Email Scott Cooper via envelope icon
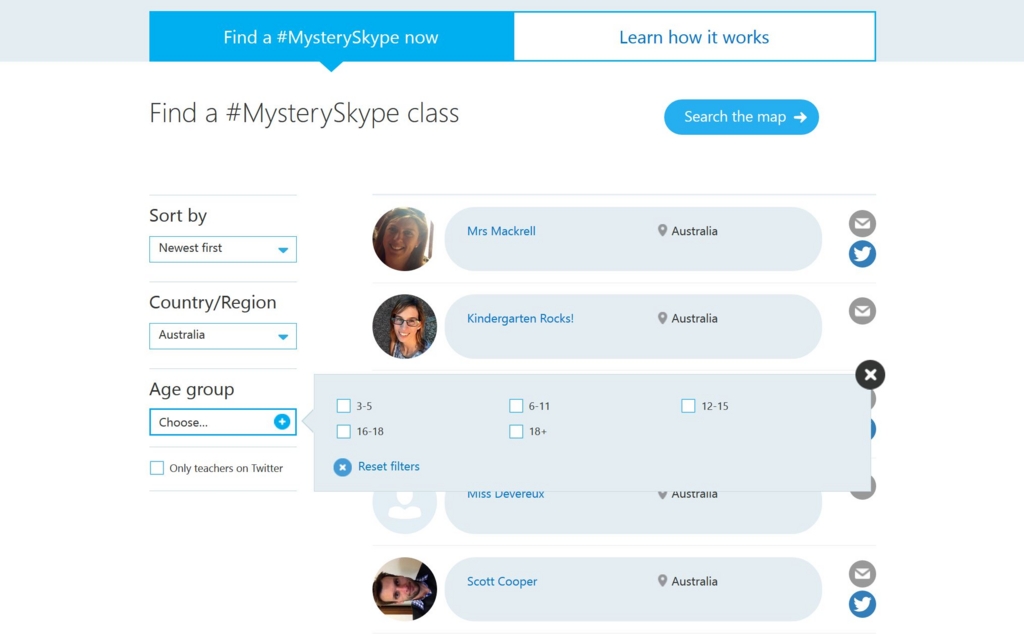This screenshot has height=637, width=1024. pyautogui.click(x=862, y=574)
